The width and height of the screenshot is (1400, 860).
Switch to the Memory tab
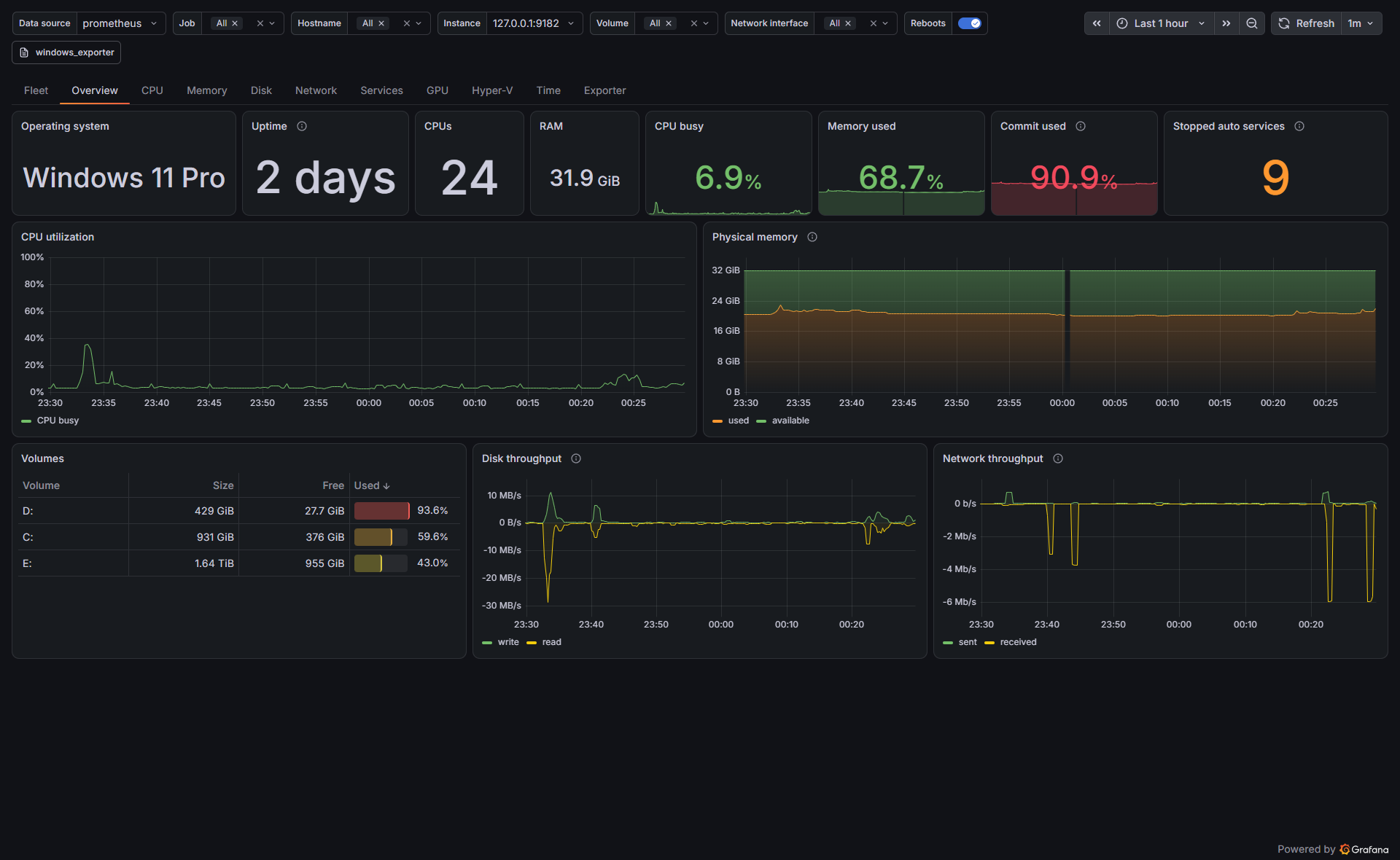[207, 90]
